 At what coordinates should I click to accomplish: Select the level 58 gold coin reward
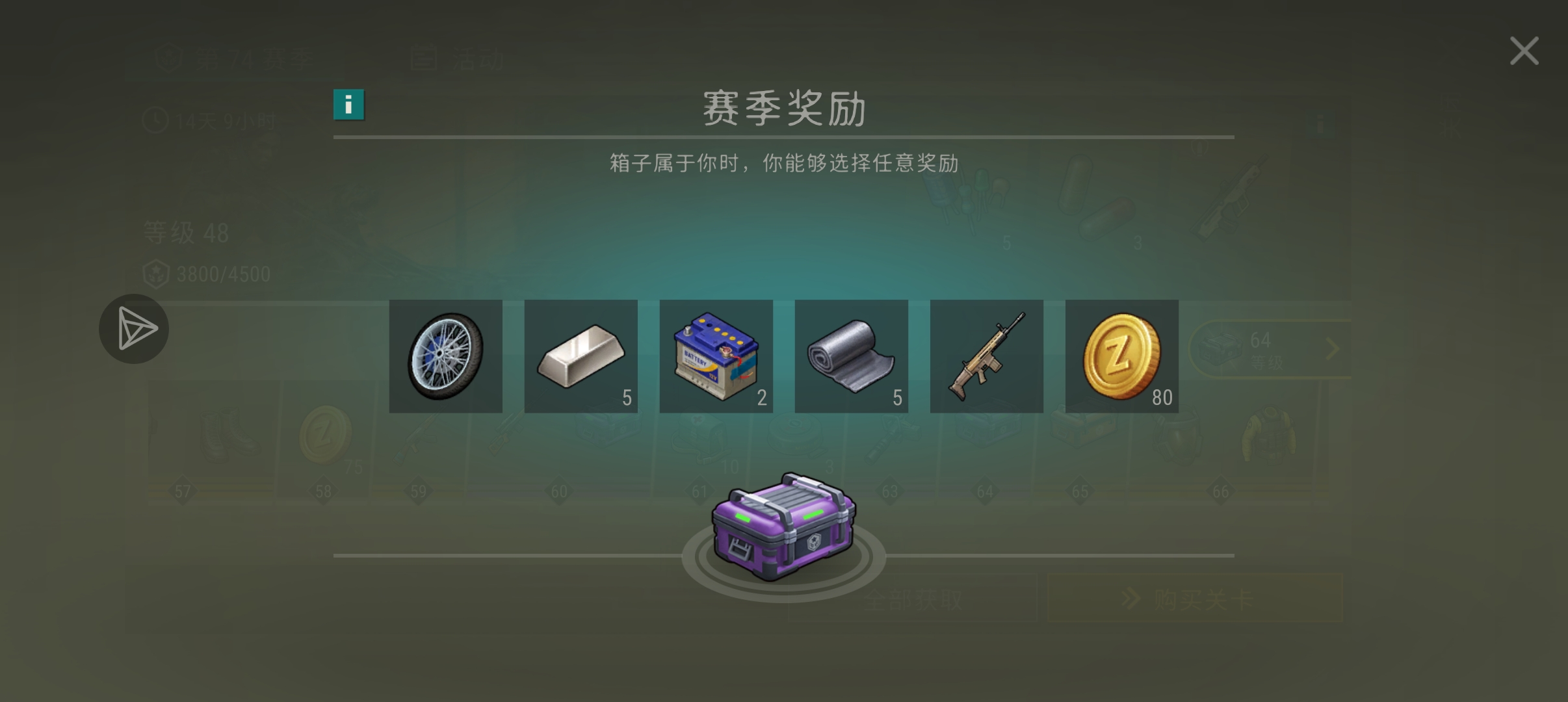coord(326,435)
